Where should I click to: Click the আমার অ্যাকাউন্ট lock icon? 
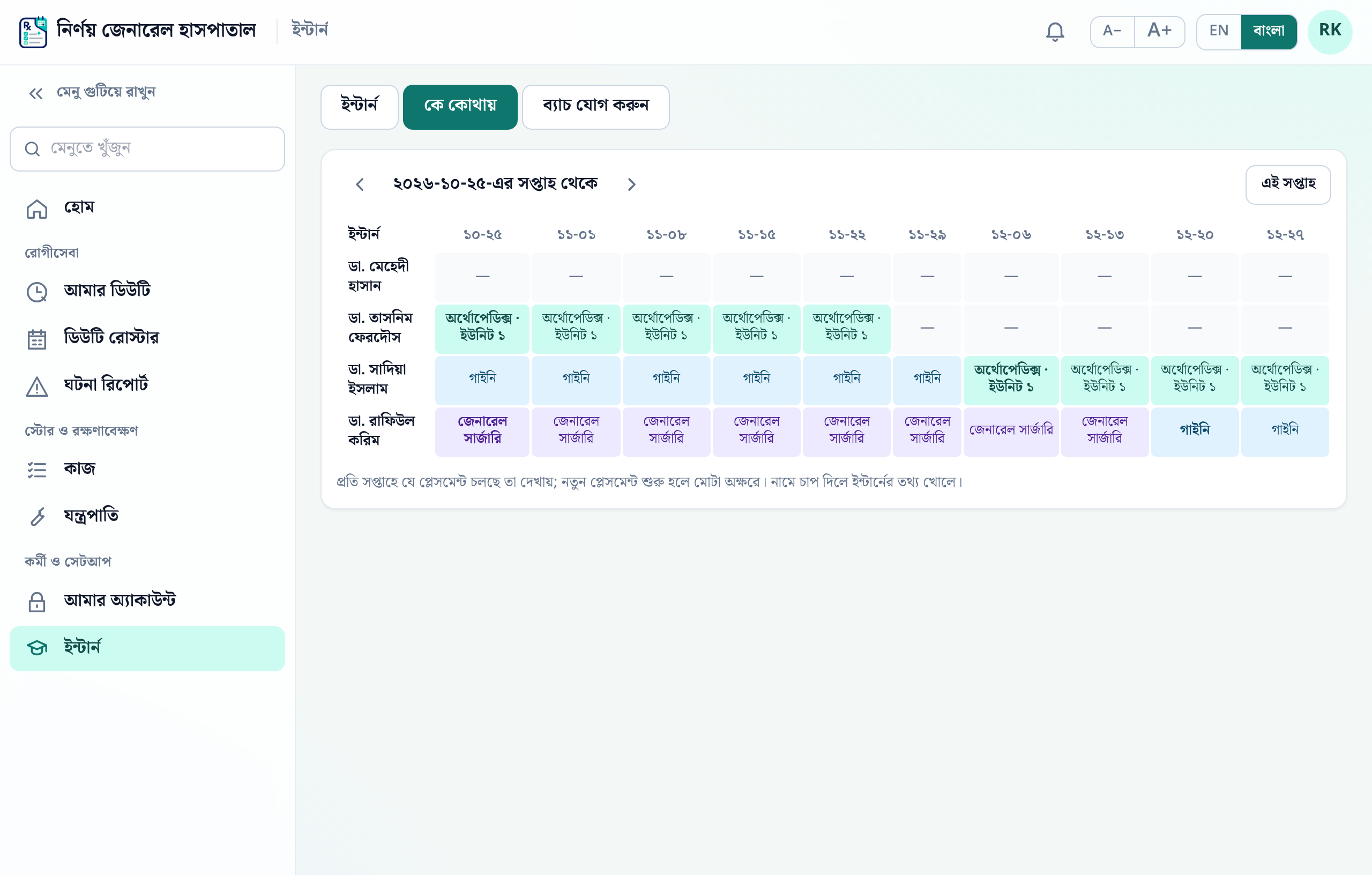(37, 602)
